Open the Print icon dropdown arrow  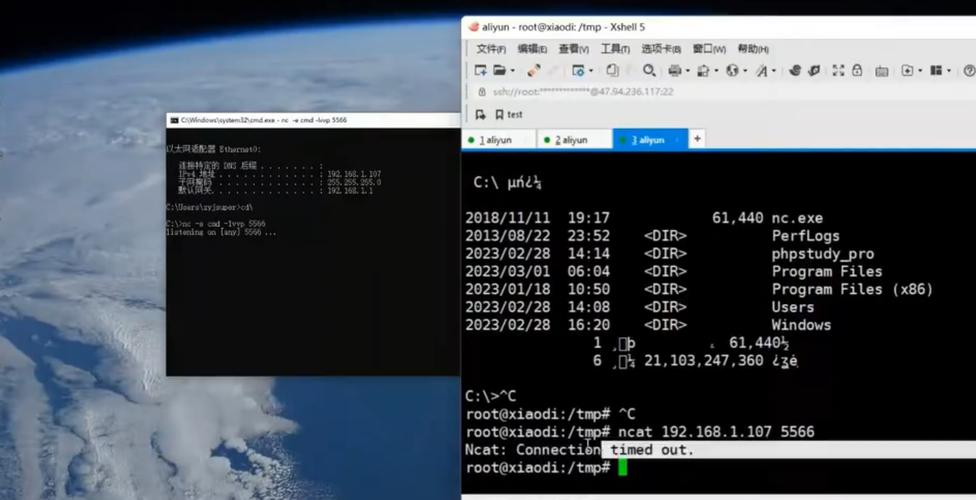click(x=687, y=71)
